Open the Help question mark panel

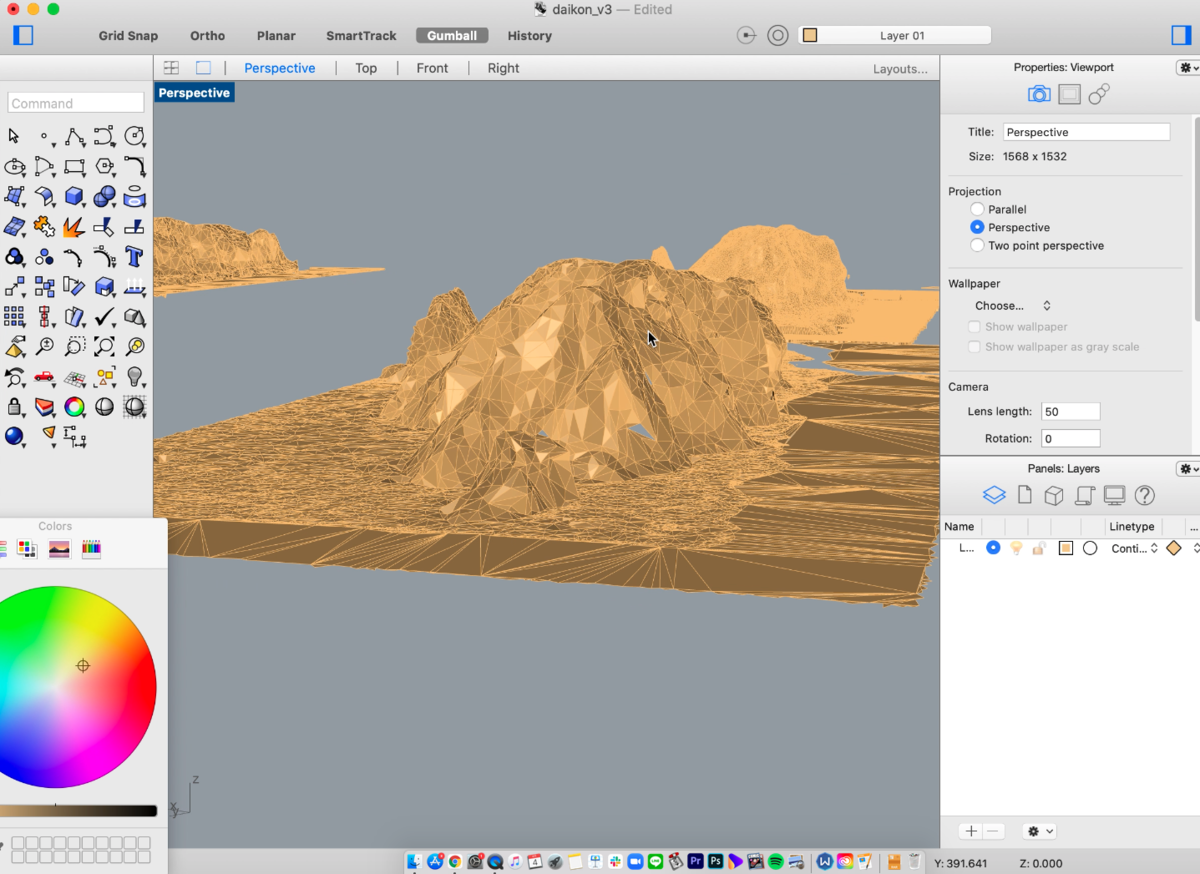(x=1145, y=496)
